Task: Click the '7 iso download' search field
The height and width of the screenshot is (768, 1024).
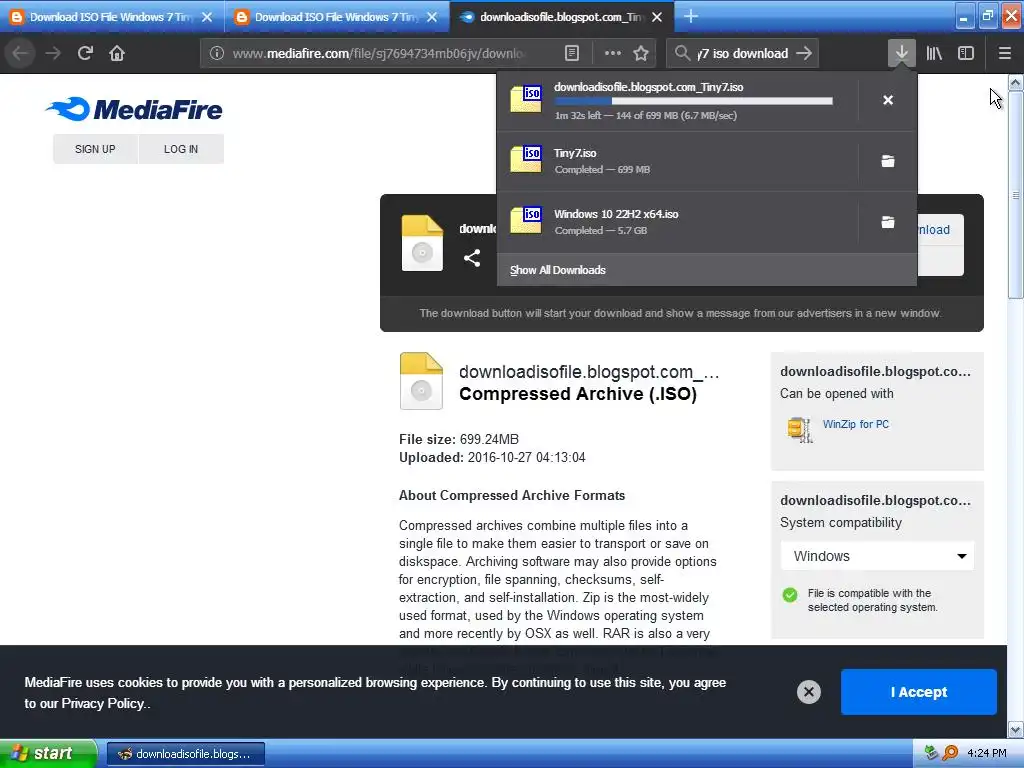Action: (x=743, y=53)
